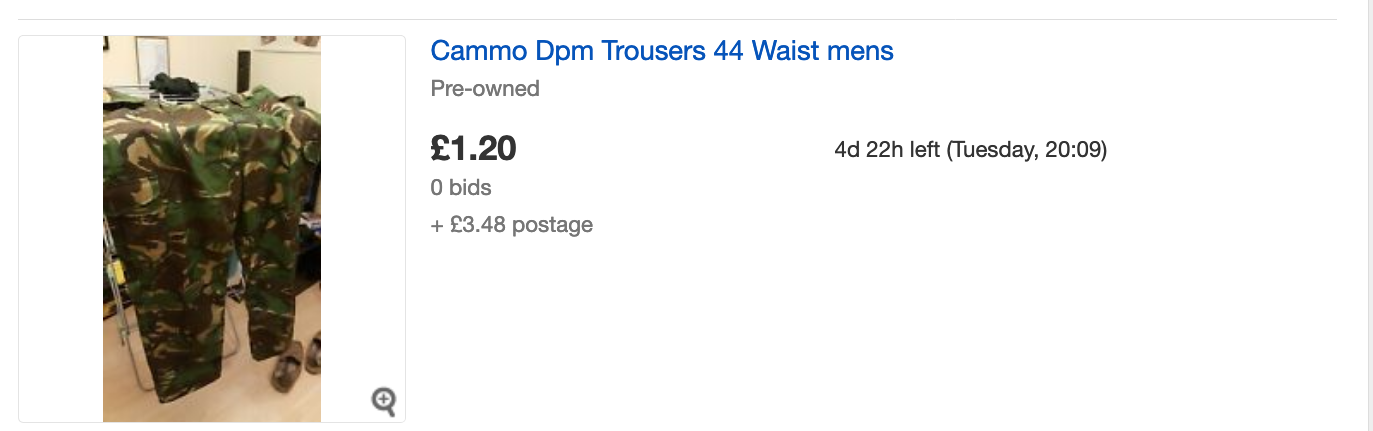The height and width of the screenshot is (431, 1373).
Task: Click the £1.20 current price
Action: 473,149
